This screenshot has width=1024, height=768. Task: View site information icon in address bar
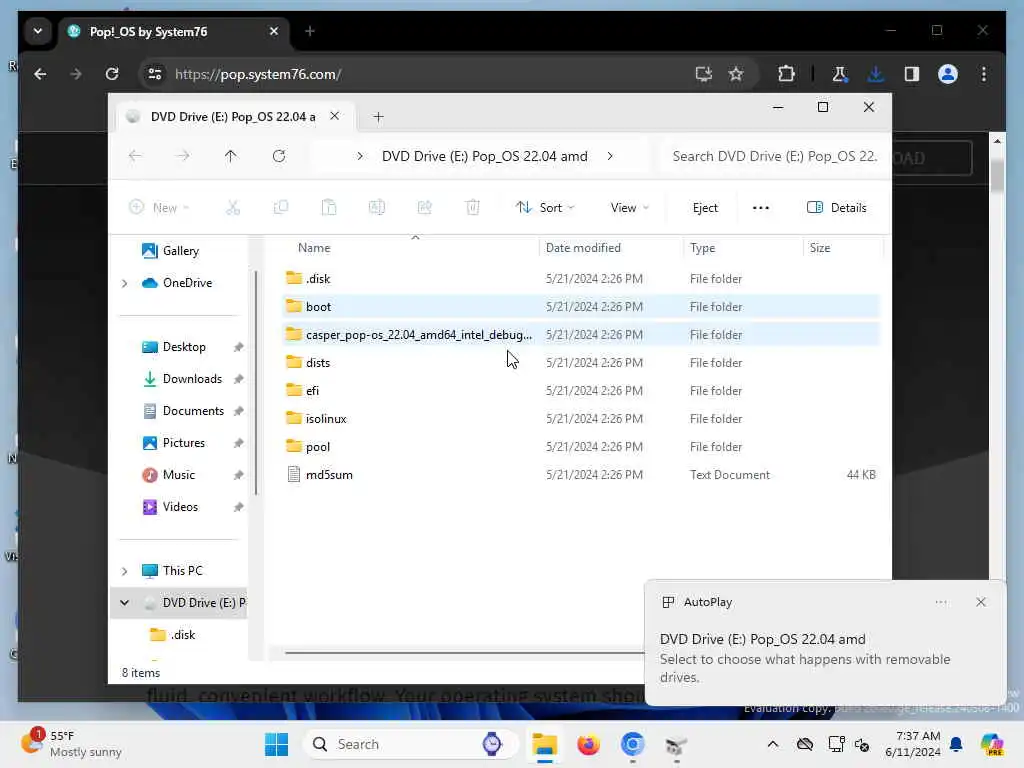click(155, 74)
